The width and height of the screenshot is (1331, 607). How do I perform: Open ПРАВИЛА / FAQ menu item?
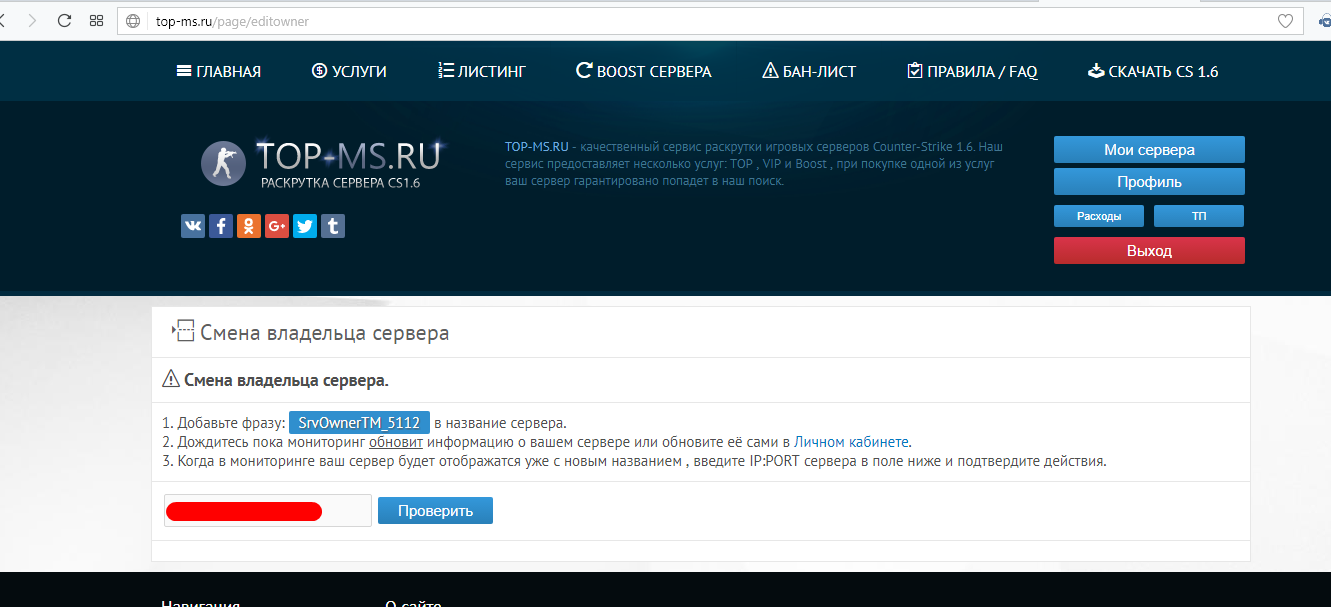[972, 71]
